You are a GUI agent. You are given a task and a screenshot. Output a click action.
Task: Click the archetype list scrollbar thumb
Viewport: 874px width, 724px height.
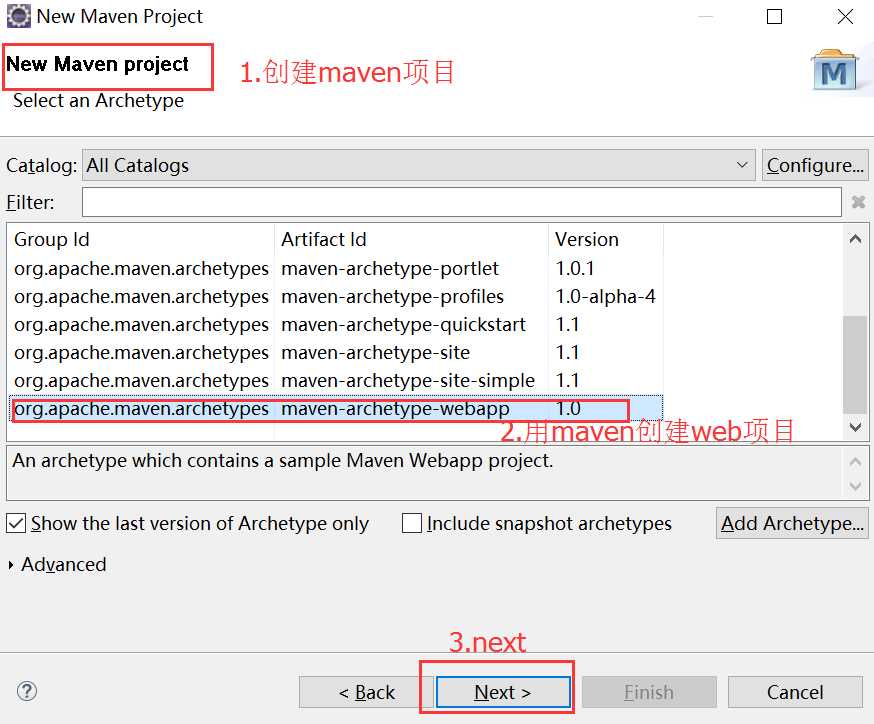pyautogui.click(x=855, y=365)
